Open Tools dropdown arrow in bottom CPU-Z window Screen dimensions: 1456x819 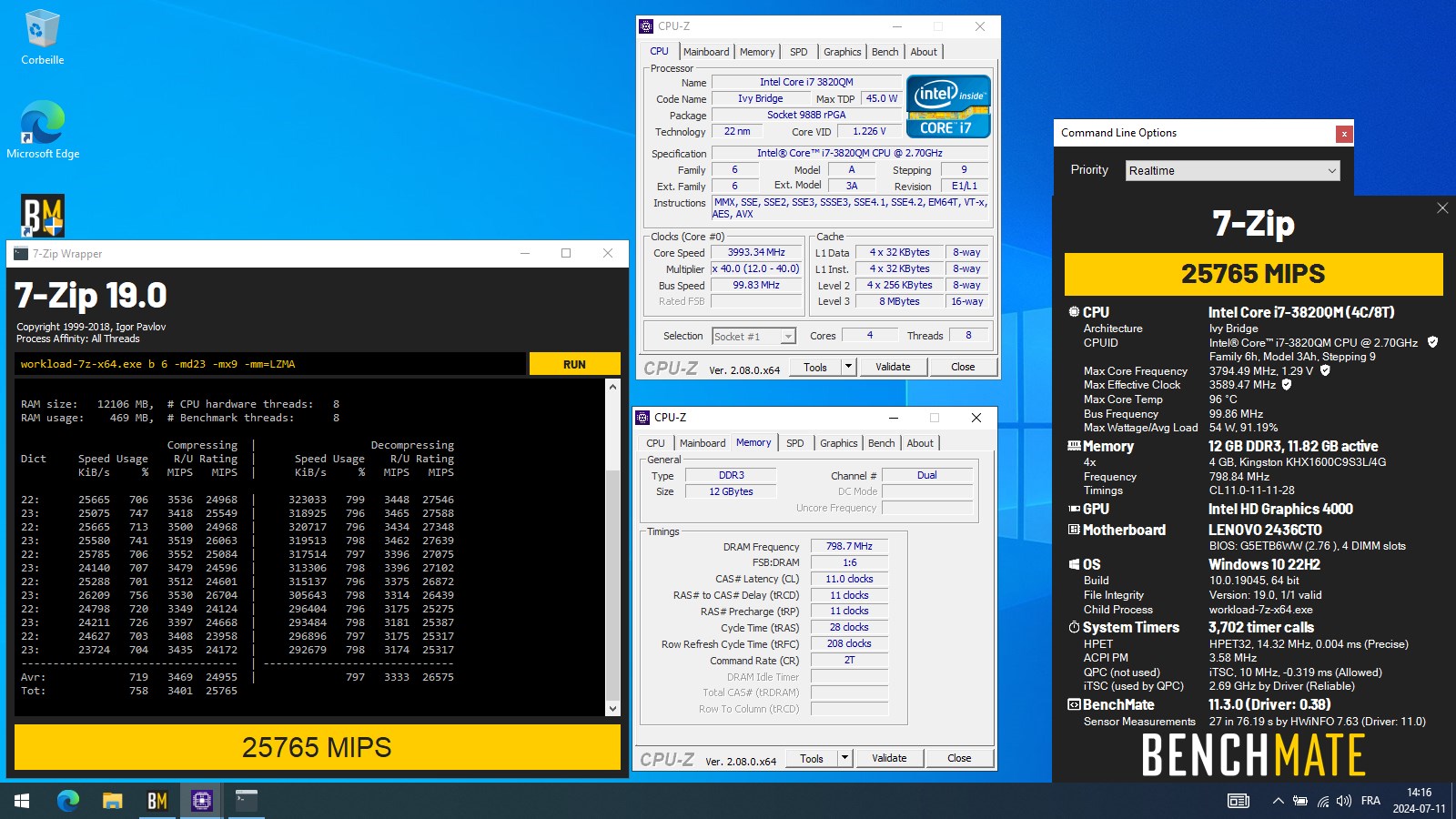coord(844,758)
